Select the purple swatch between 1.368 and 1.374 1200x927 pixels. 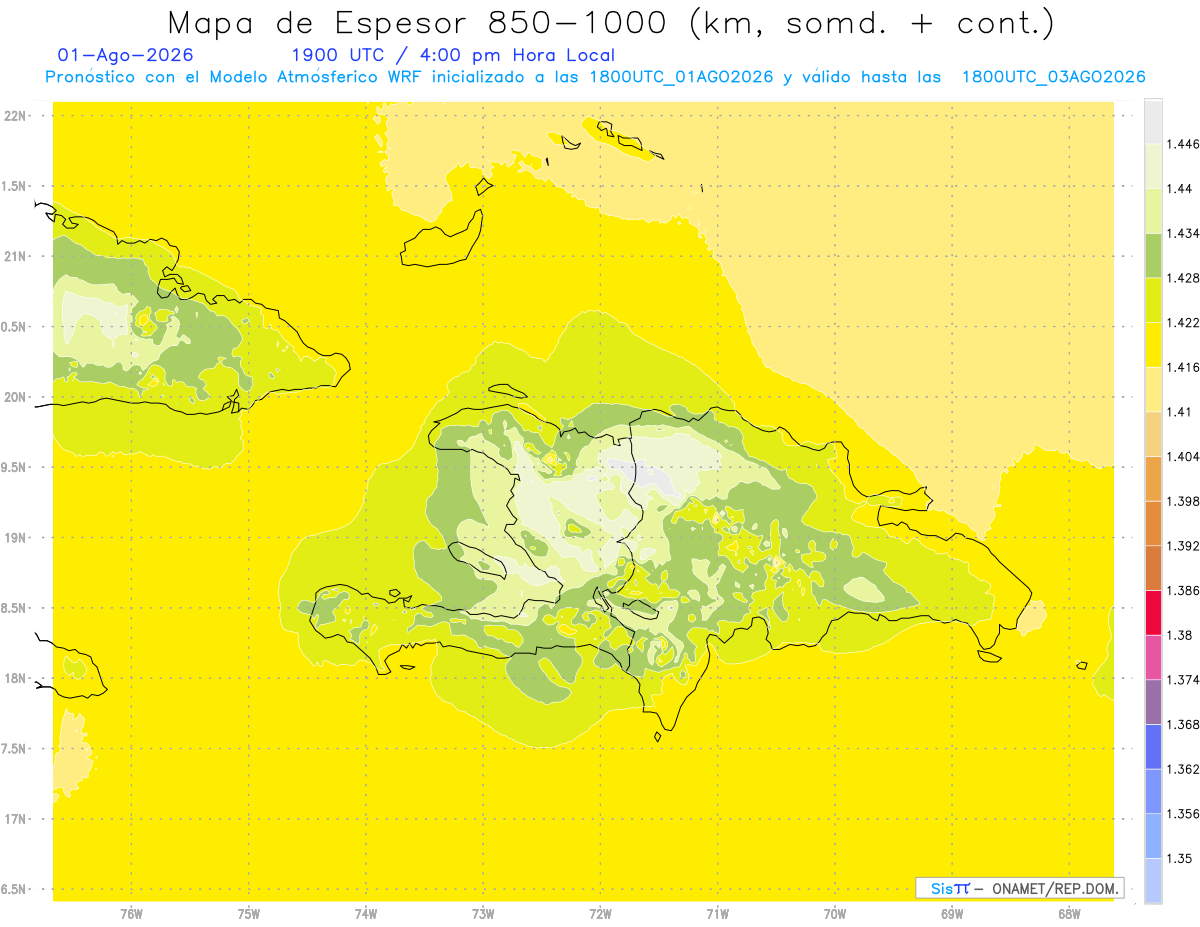(x=1153, y=702)
